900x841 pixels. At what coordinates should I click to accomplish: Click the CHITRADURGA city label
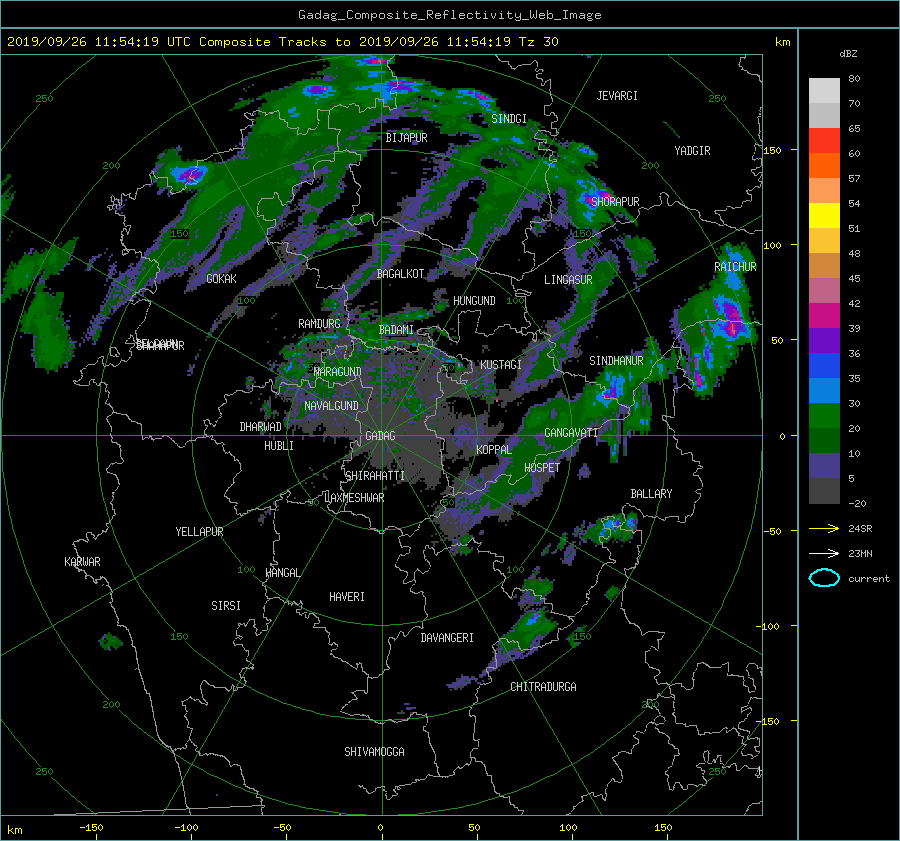[543, 687]
